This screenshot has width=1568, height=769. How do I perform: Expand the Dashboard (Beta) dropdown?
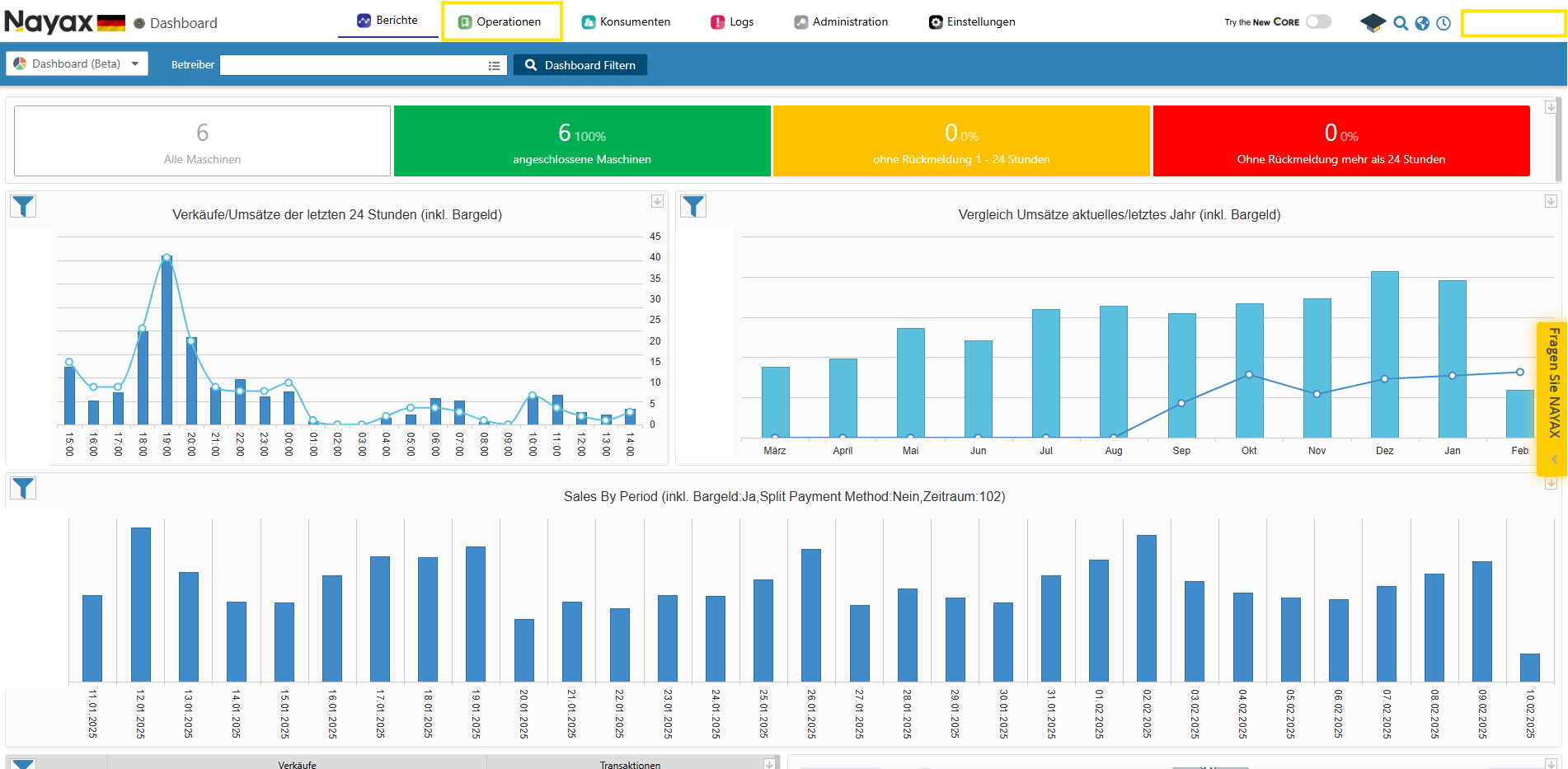[77, 63]
